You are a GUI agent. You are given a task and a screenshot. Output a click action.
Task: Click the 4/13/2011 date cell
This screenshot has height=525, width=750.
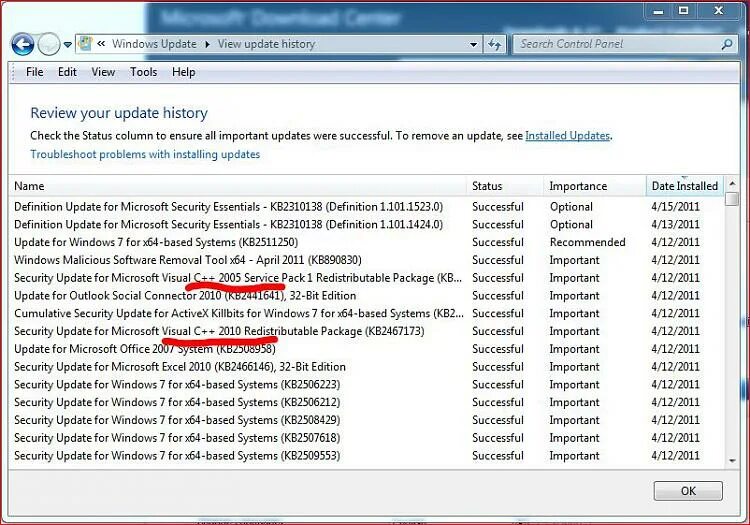[675, 224]
